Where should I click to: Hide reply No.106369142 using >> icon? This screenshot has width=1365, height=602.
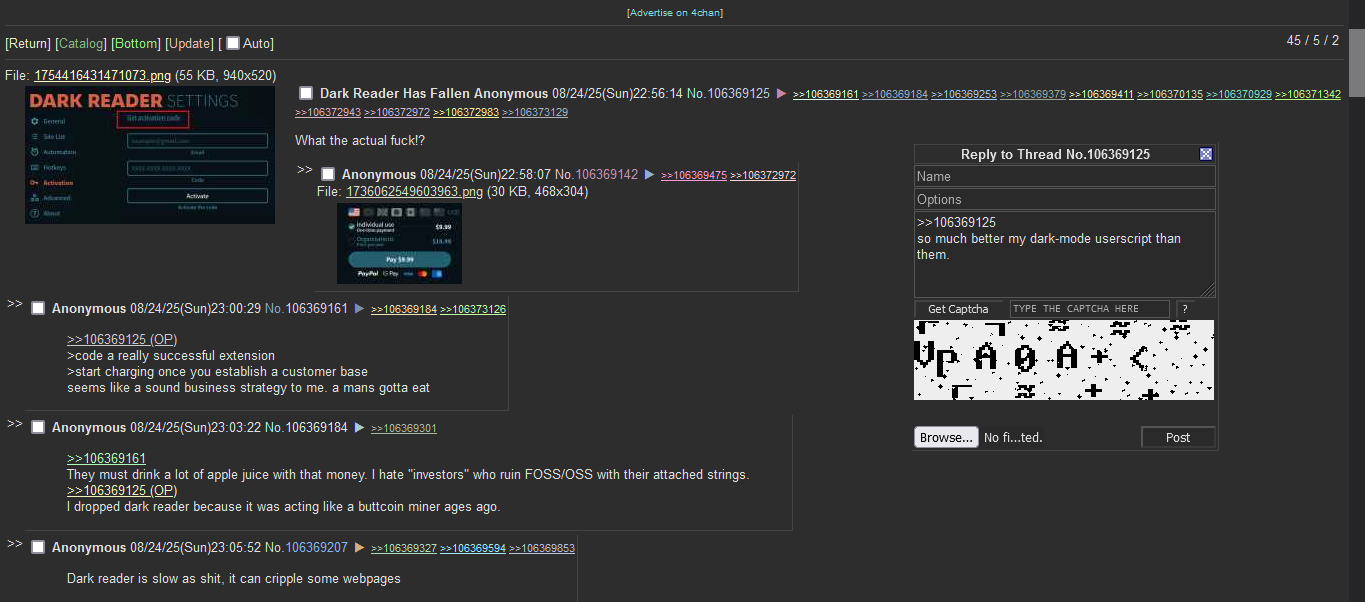coord(305,169)
